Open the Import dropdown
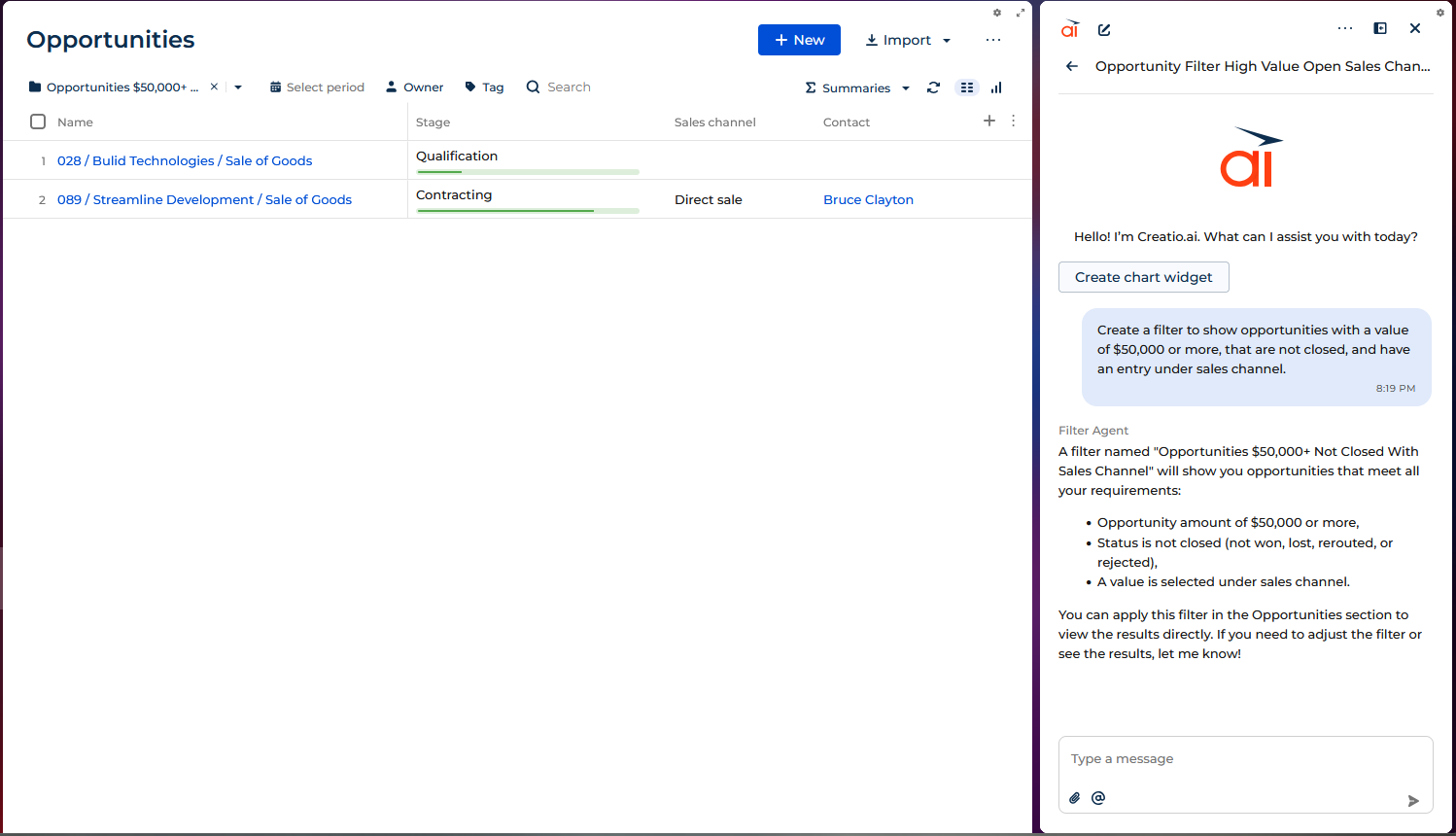Viewport: 1456px width, 836px height. [x=908, y=40]
